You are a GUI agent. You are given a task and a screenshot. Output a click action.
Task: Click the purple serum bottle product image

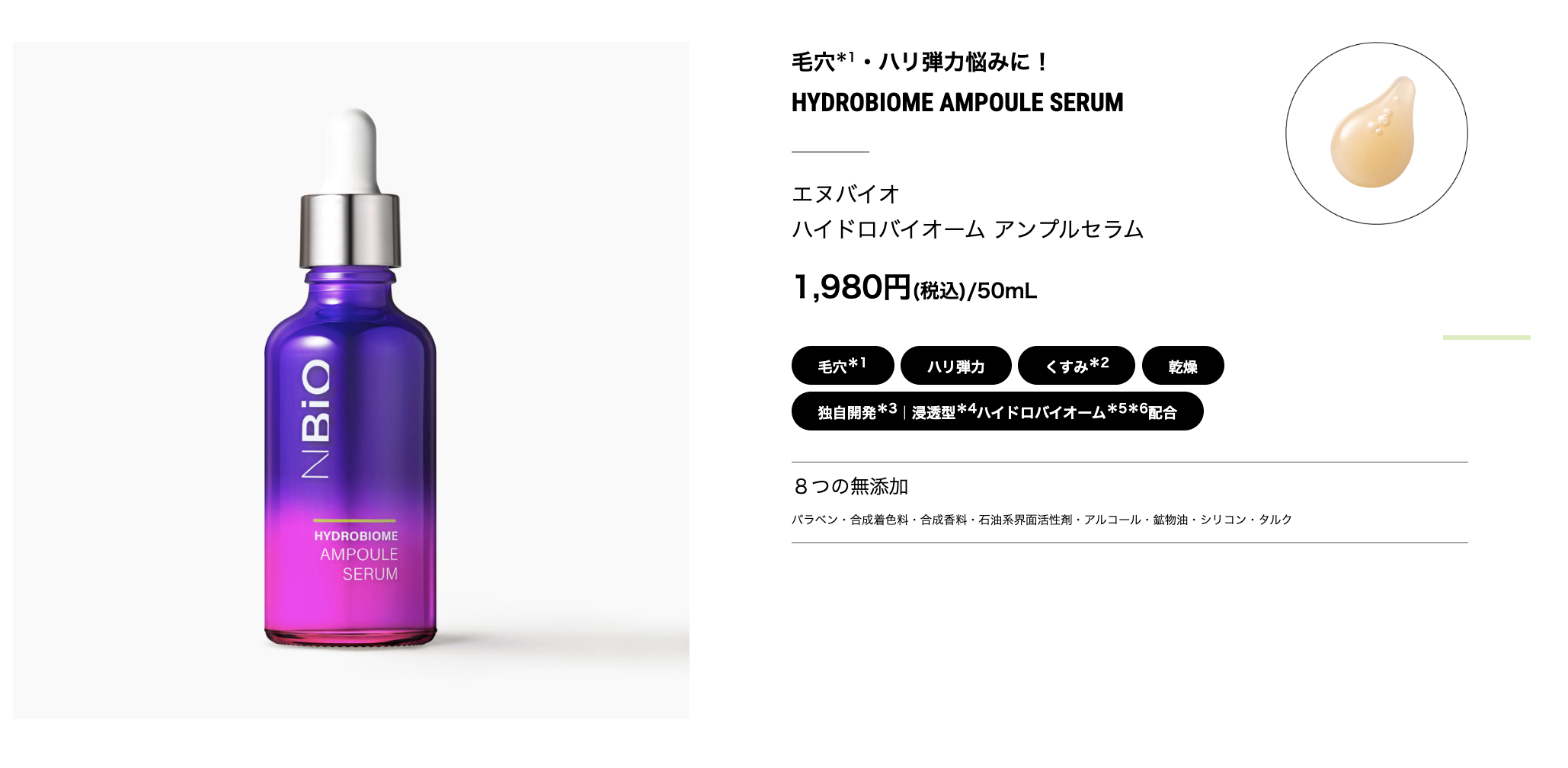[351, 380]
